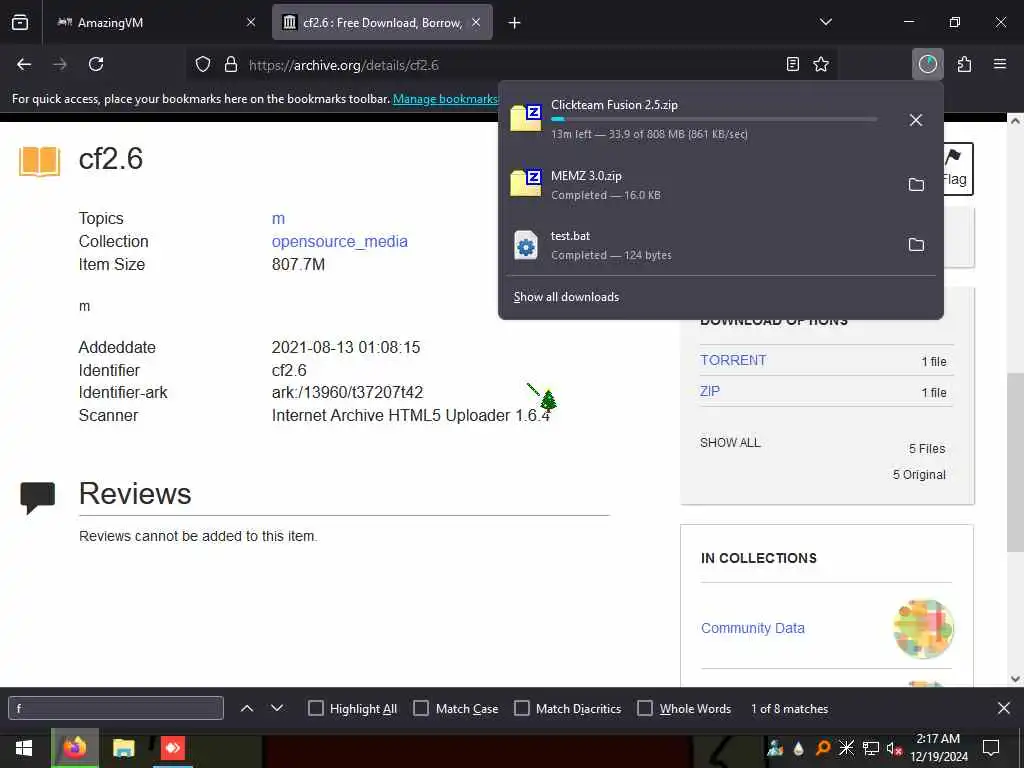Enable Highlight All checkbox
Viewport: 1024px width, 768px height.
tap(315, 709)
